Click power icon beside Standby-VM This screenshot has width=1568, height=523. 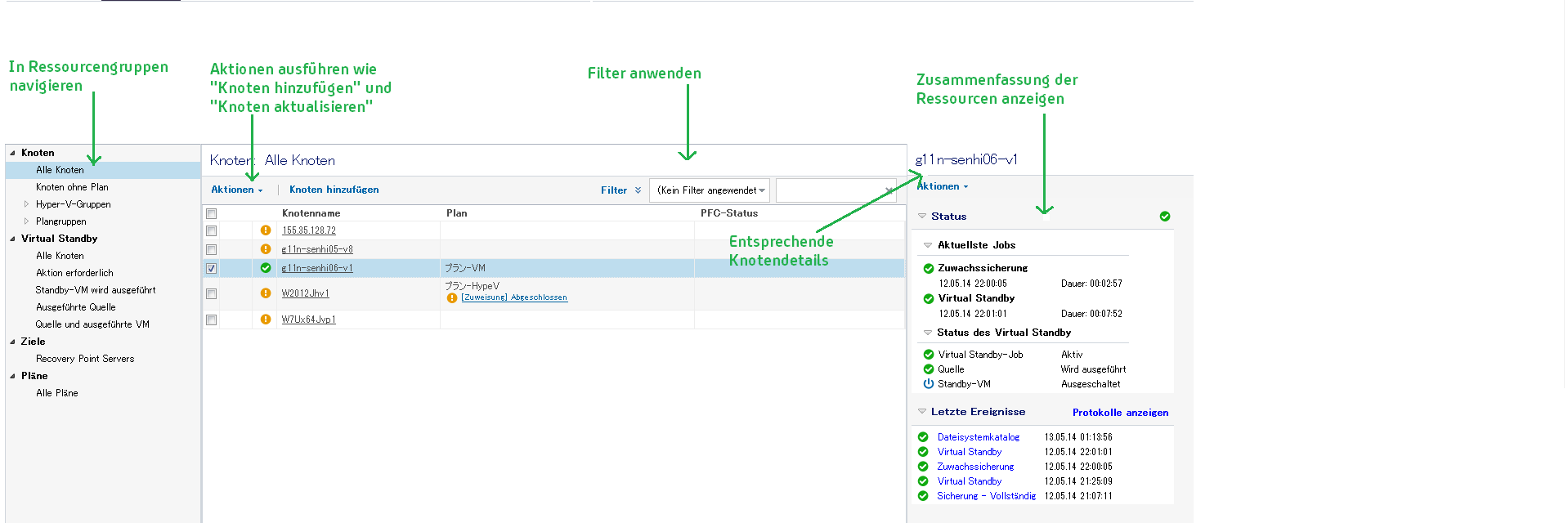tap(929, 384)
